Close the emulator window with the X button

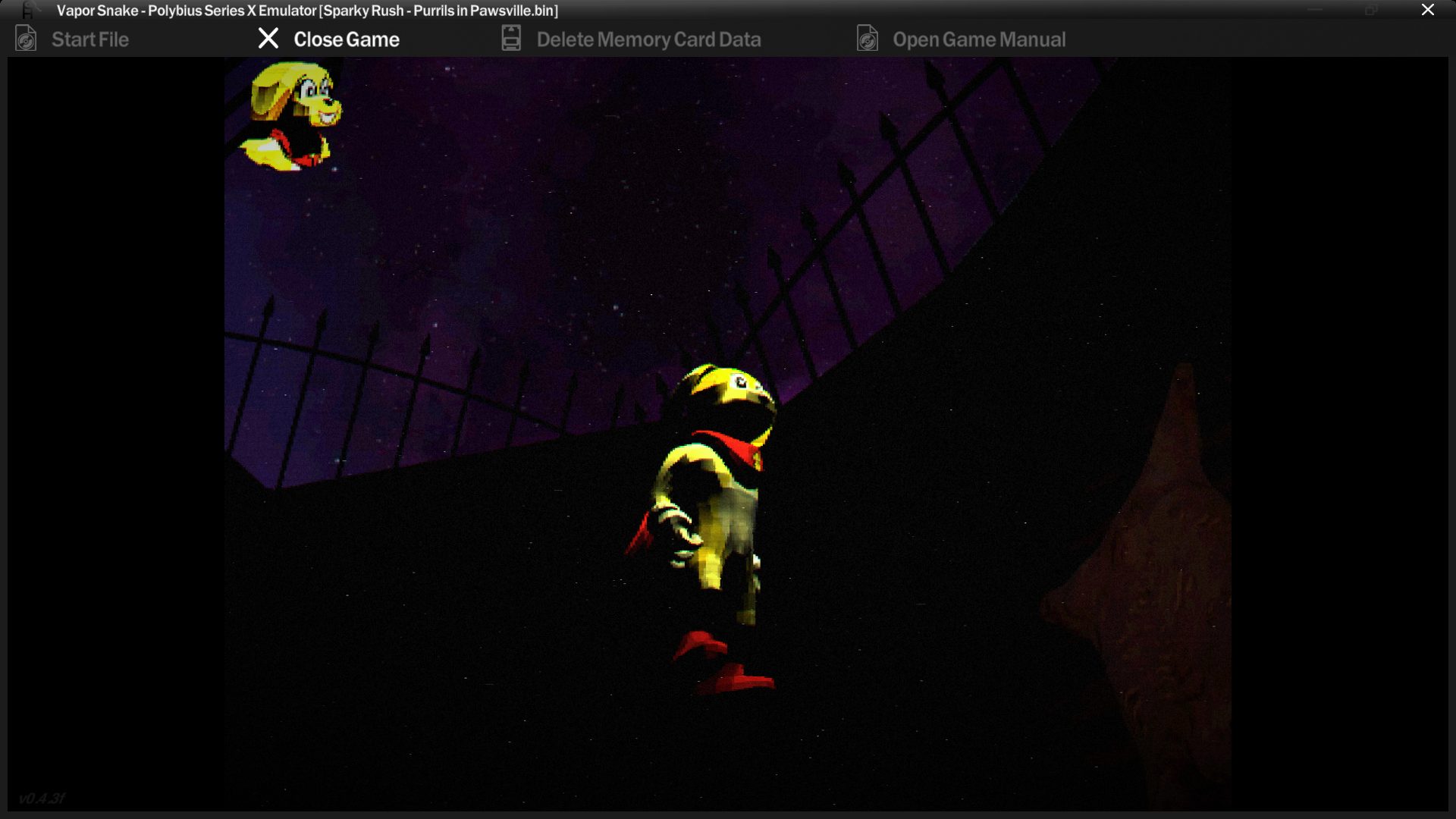click(x=1427, y=10)
